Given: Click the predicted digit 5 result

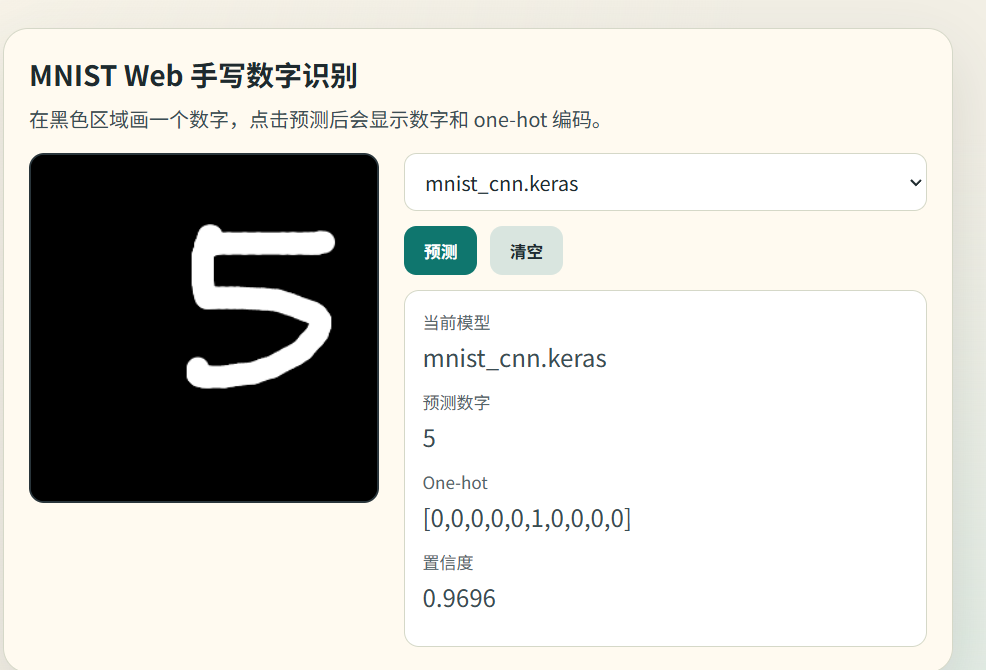Looking at the screenshot, I should [x=429, y=438].
